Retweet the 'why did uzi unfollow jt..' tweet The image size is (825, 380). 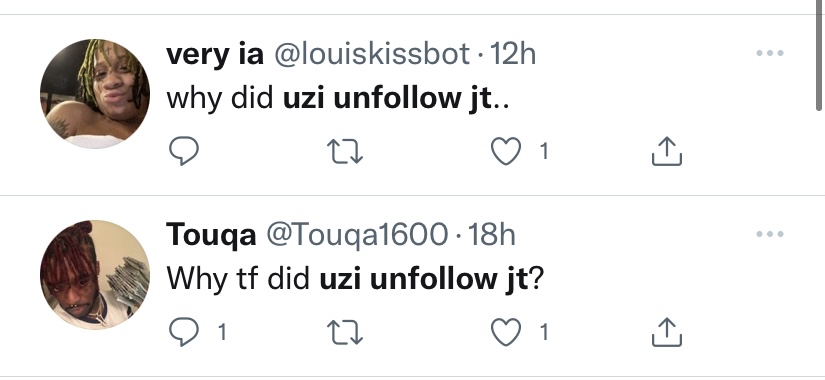[345, 152]
